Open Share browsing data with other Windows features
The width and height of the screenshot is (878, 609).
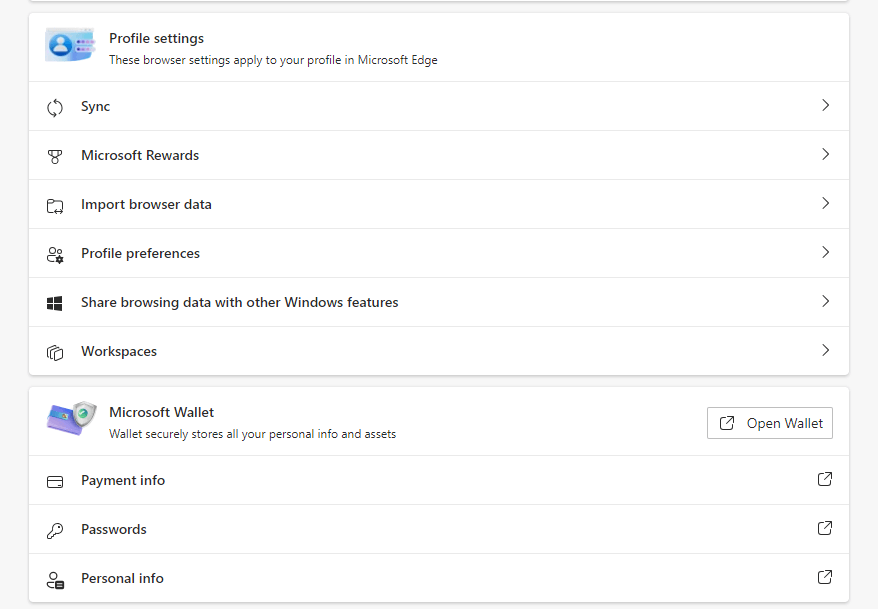pyautogui.click(x=439, y=302)
